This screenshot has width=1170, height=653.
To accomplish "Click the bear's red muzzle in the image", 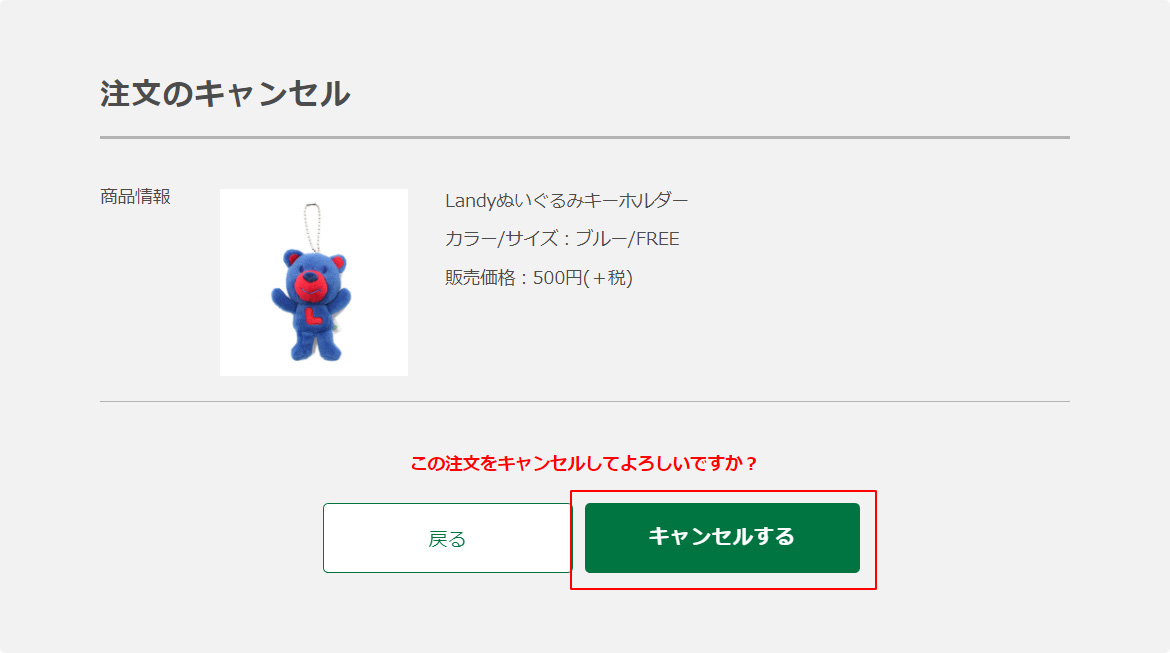I will coord(309,287).
